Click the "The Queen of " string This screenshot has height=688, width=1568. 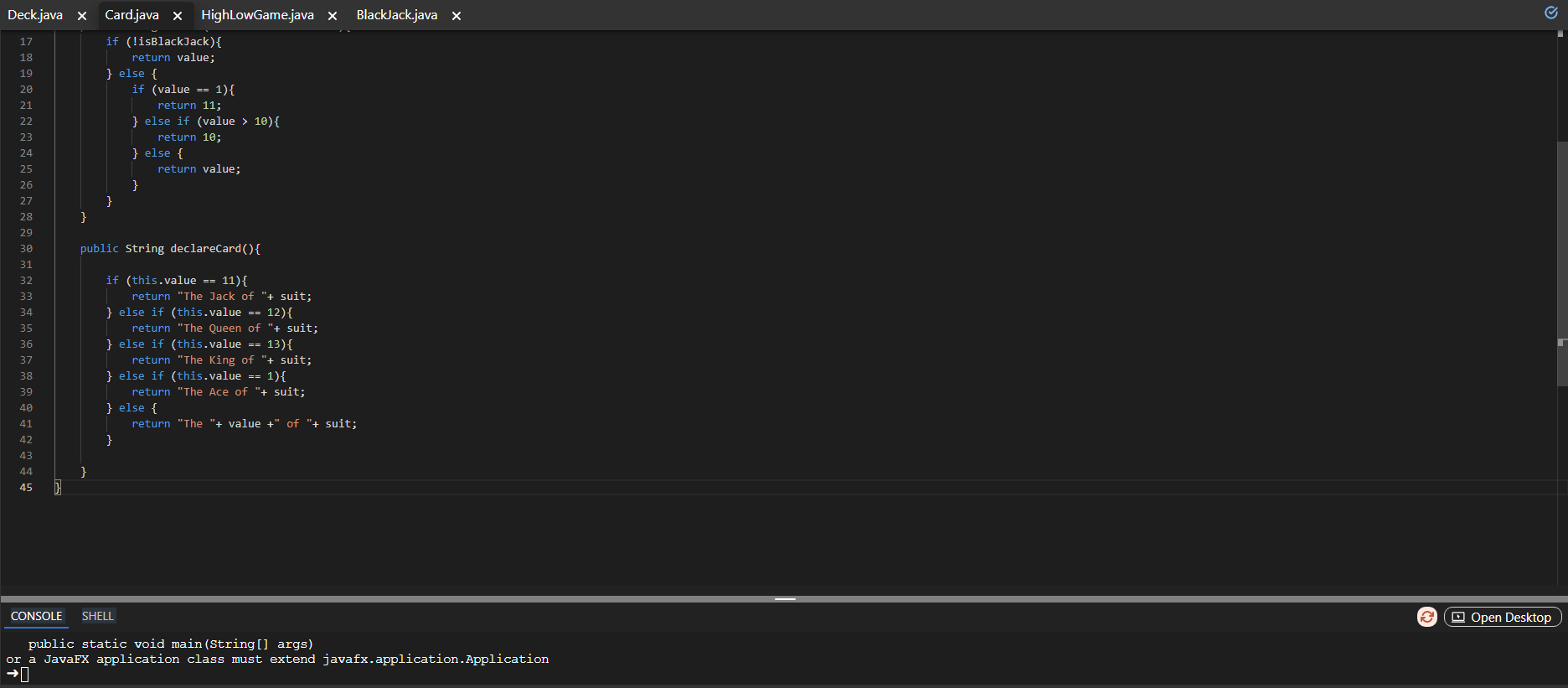pos(225,328)
